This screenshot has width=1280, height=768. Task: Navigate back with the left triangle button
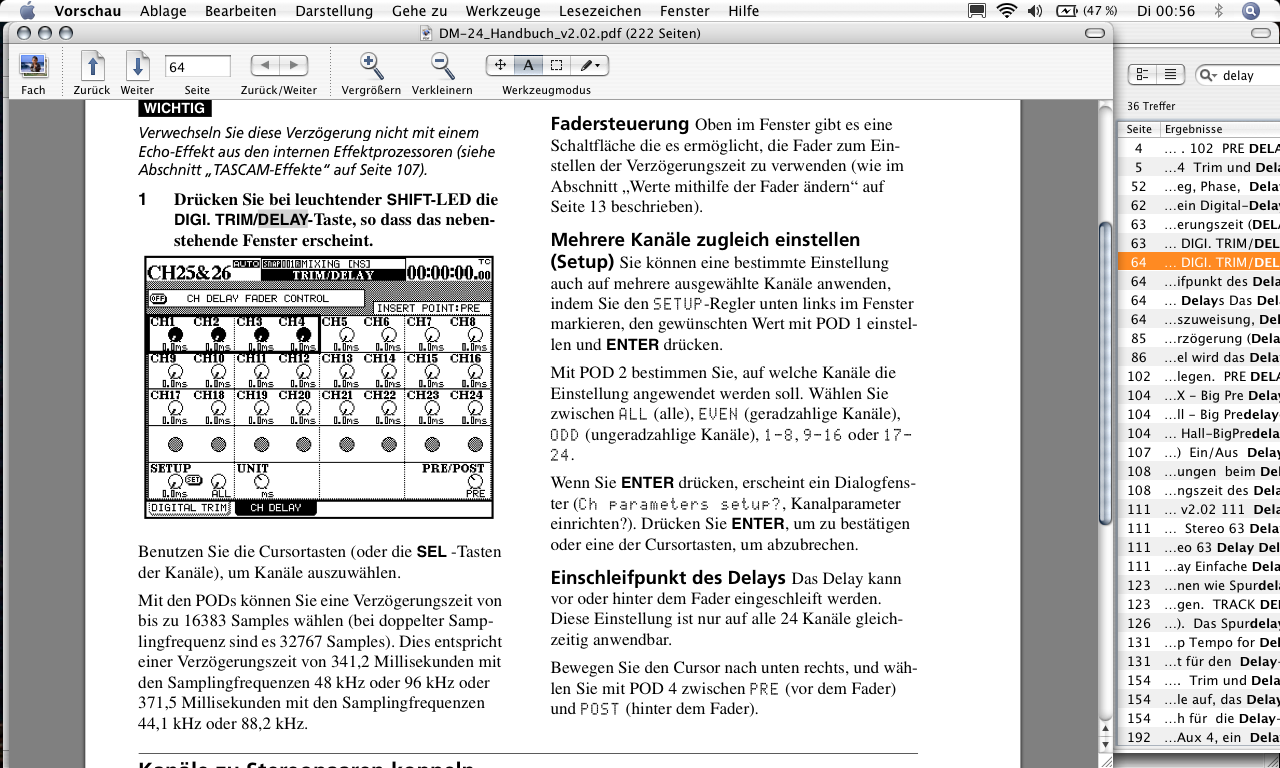click(x=265, y=65)
